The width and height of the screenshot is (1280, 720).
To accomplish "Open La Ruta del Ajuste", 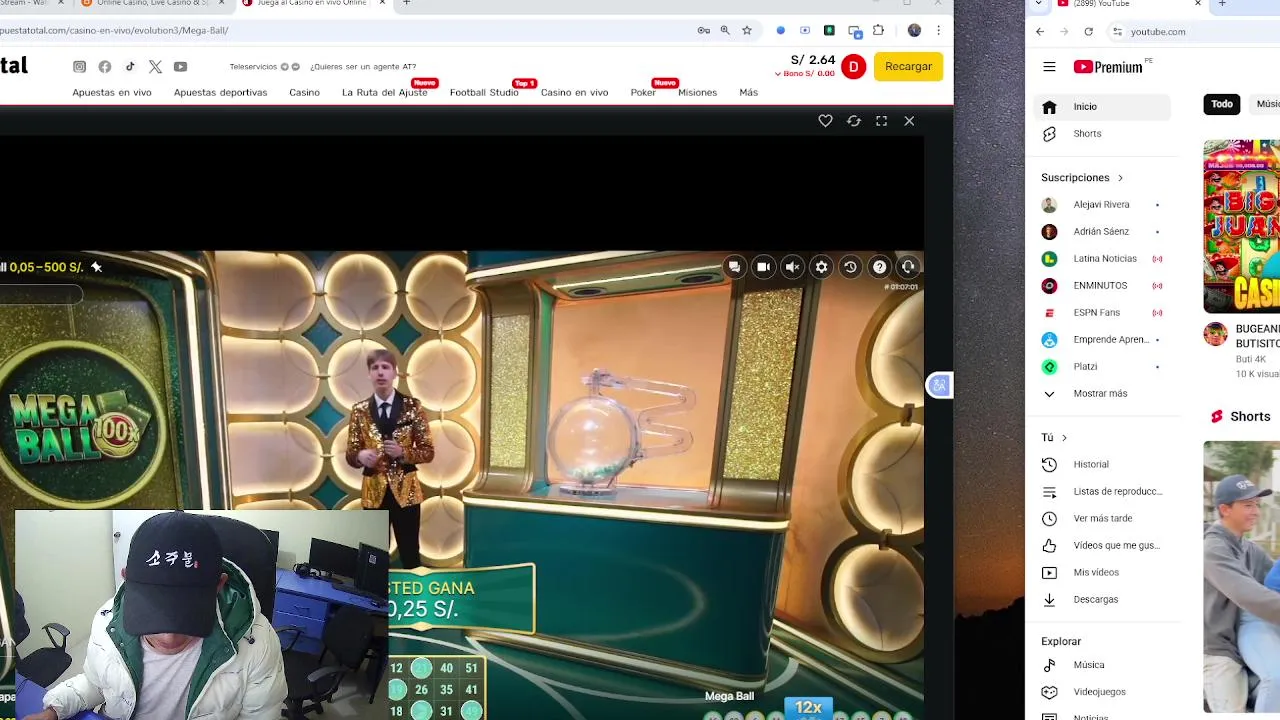I will [x=384, y=92].
